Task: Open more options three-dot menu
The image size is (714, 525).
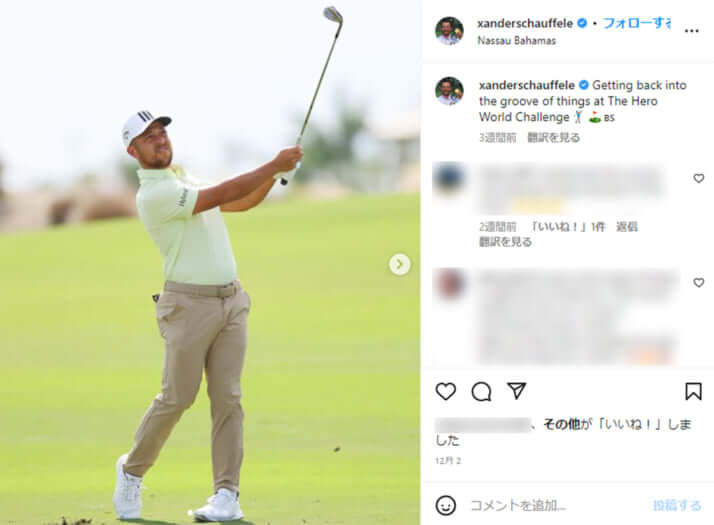Action: tap(691, 31)
